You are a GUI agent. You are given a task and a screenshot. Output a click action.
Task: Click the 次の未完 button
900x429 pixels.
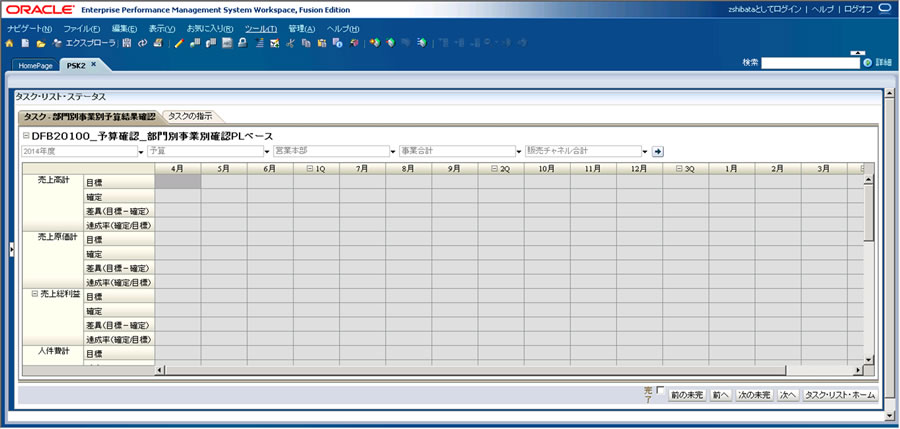[753, 396]
